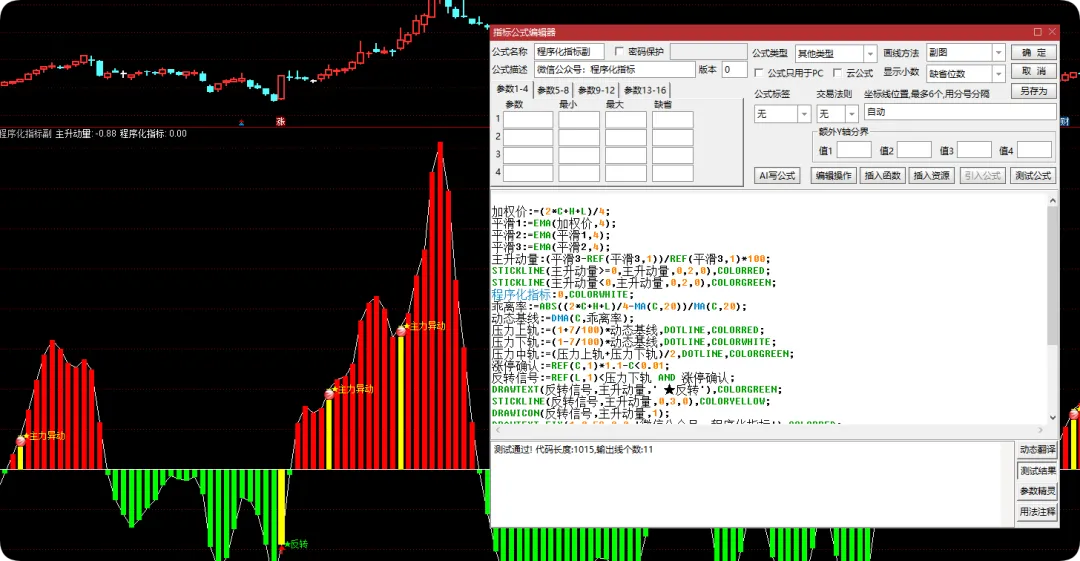Toggle the 云公式 checkbox
This screenshot has width=1080, height=561.
pyautogui.click(x=838, y=72)
